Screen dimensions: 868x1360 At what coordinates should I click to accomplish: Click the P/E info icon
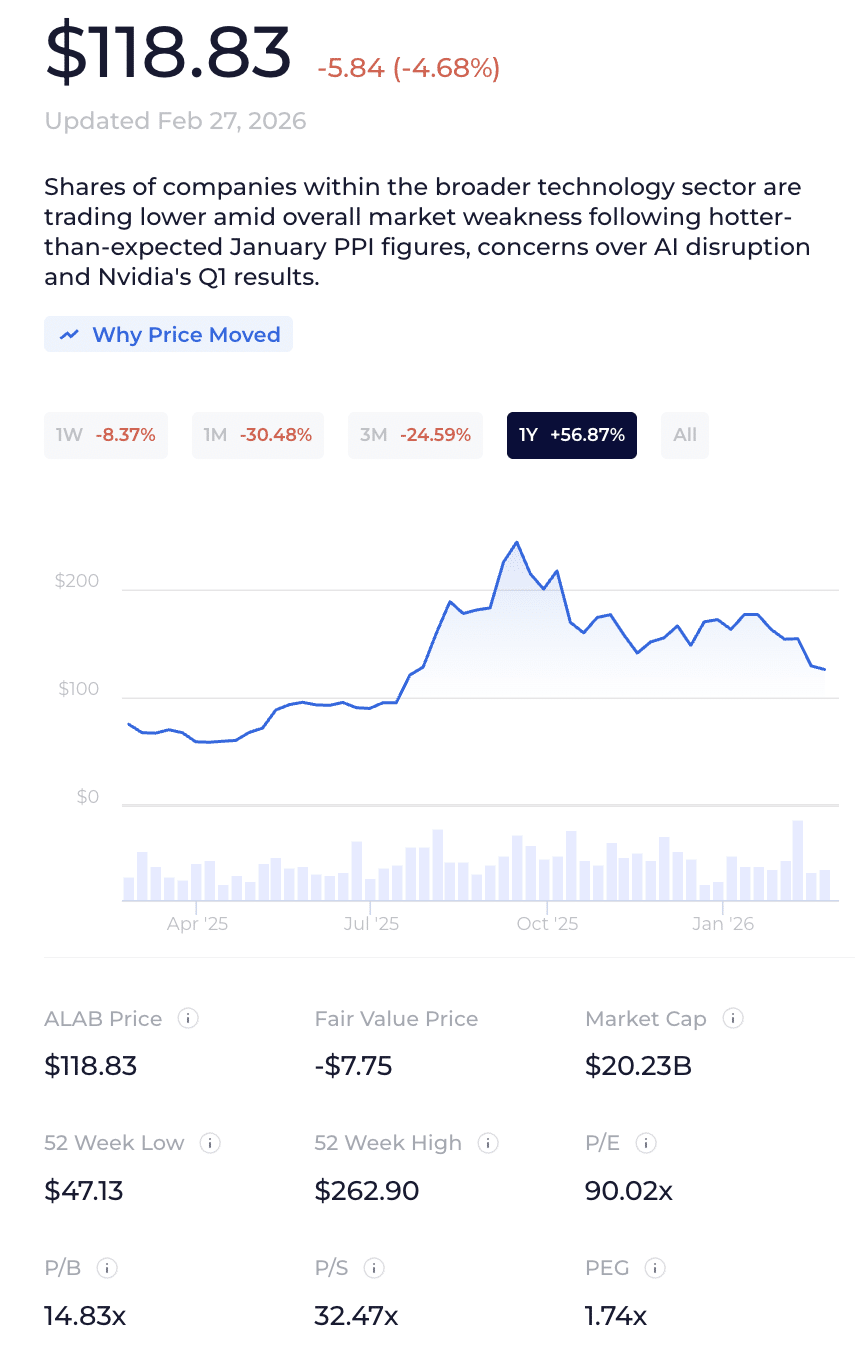click(646, 1143)
